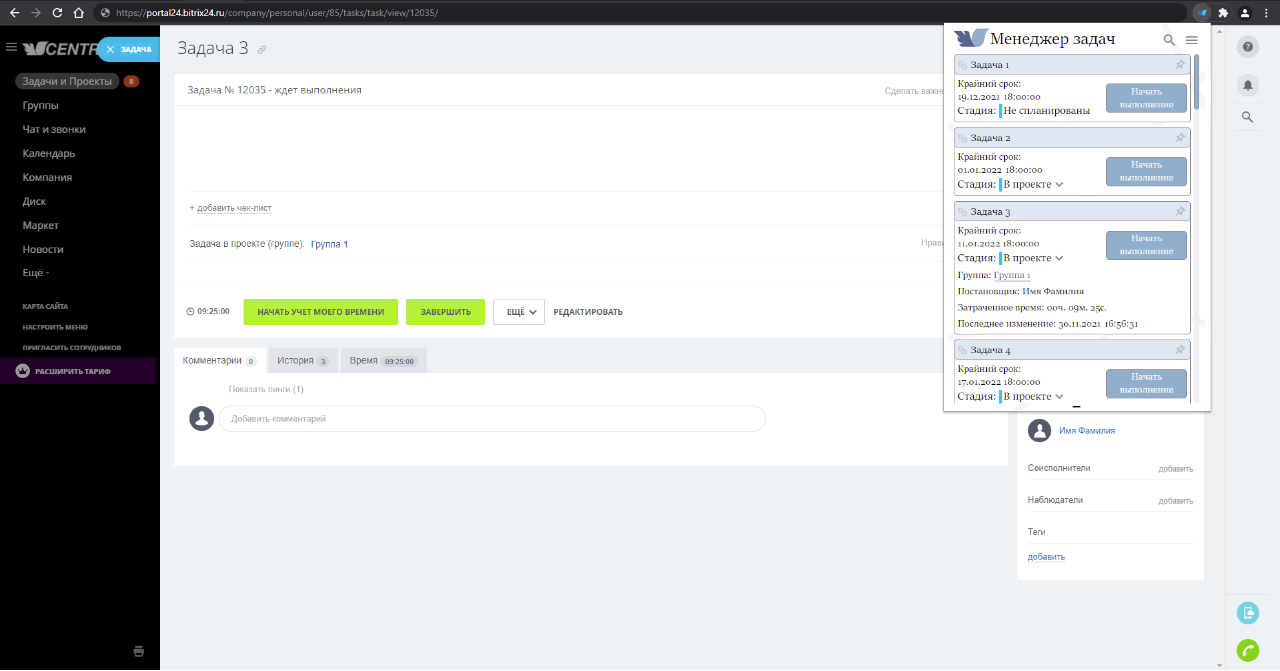Open Группа 1 link in Задача 3 popup card
1280x671 pixels.
(1012, 275)
